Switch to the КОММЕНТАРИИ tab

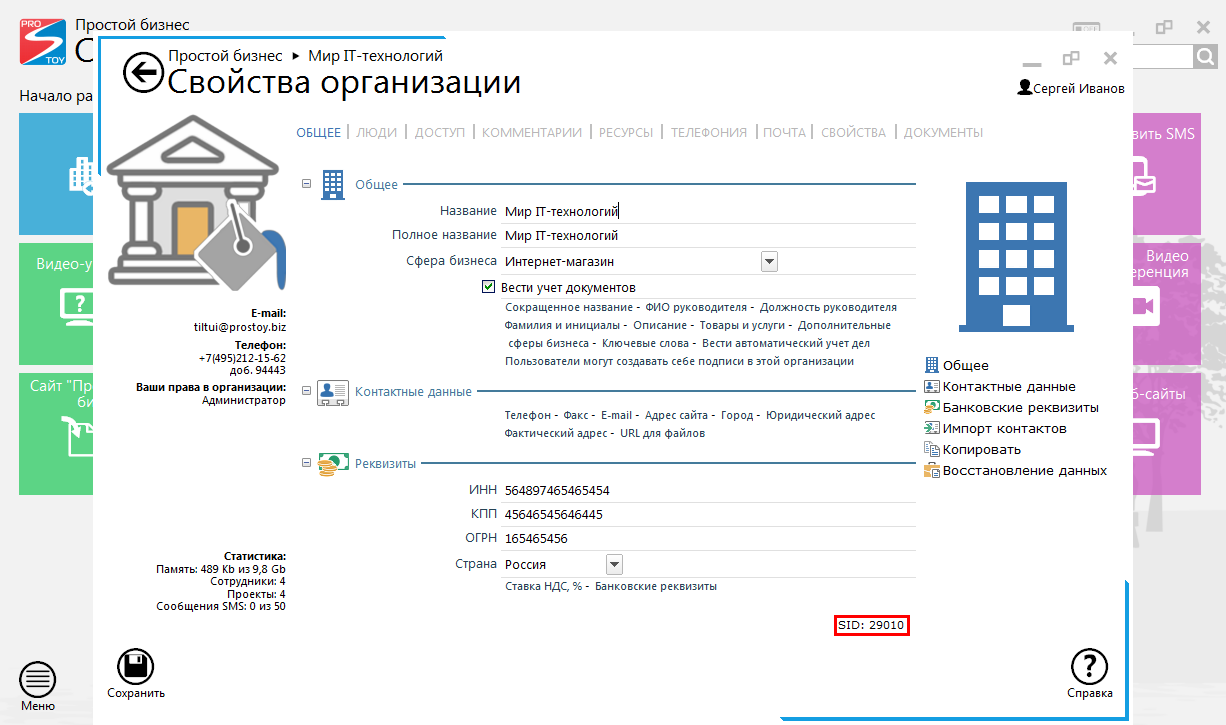click(x=532, y=132)
